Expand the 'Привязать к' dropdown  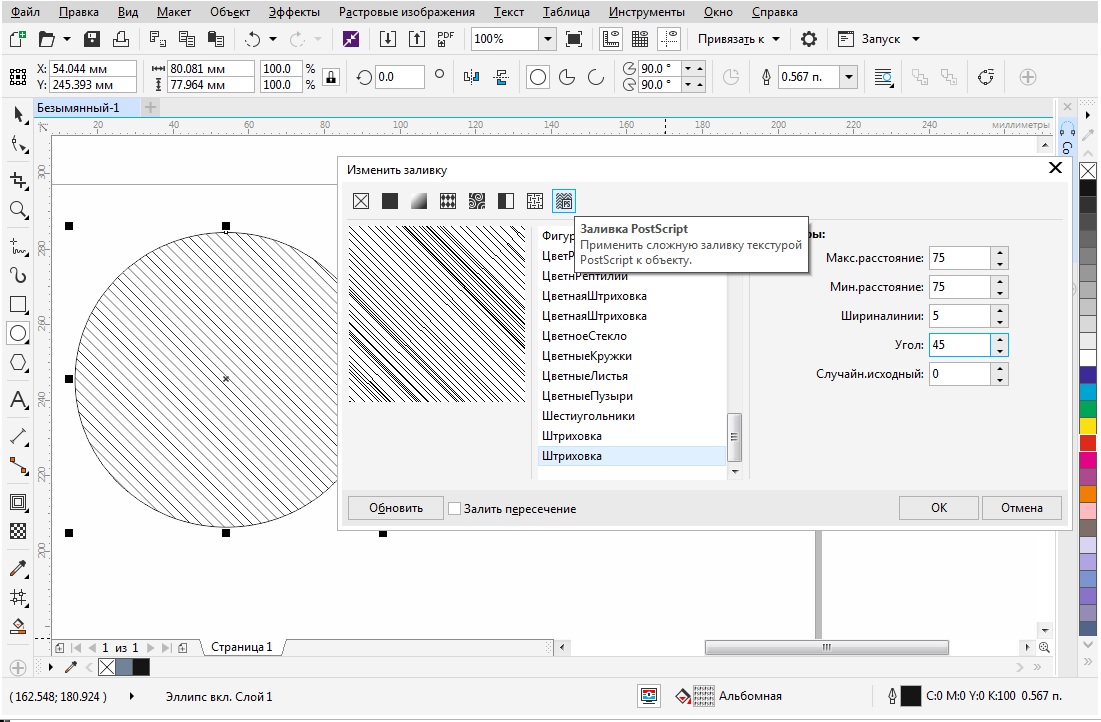pos(777,39)
